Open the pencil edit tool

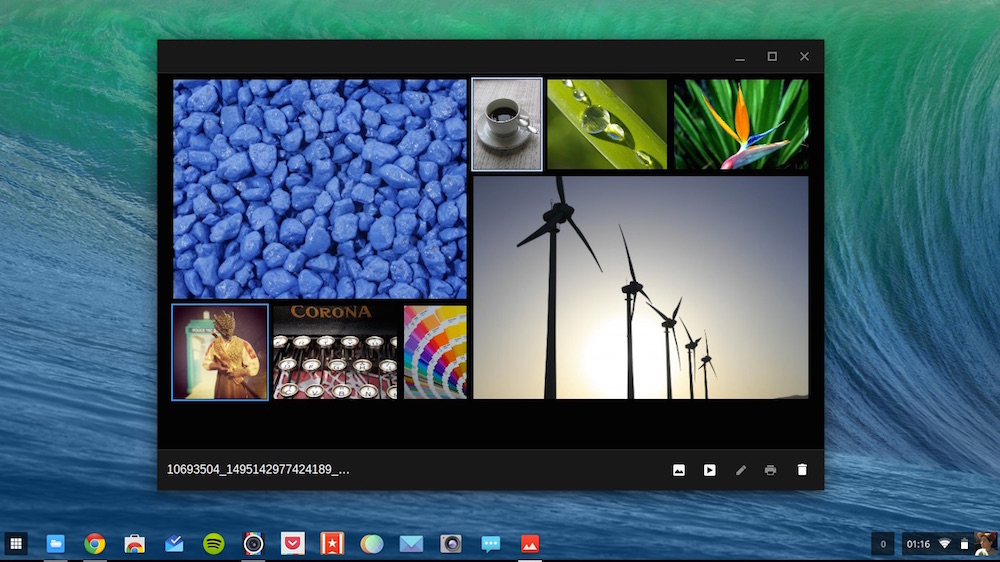point(740,470)
